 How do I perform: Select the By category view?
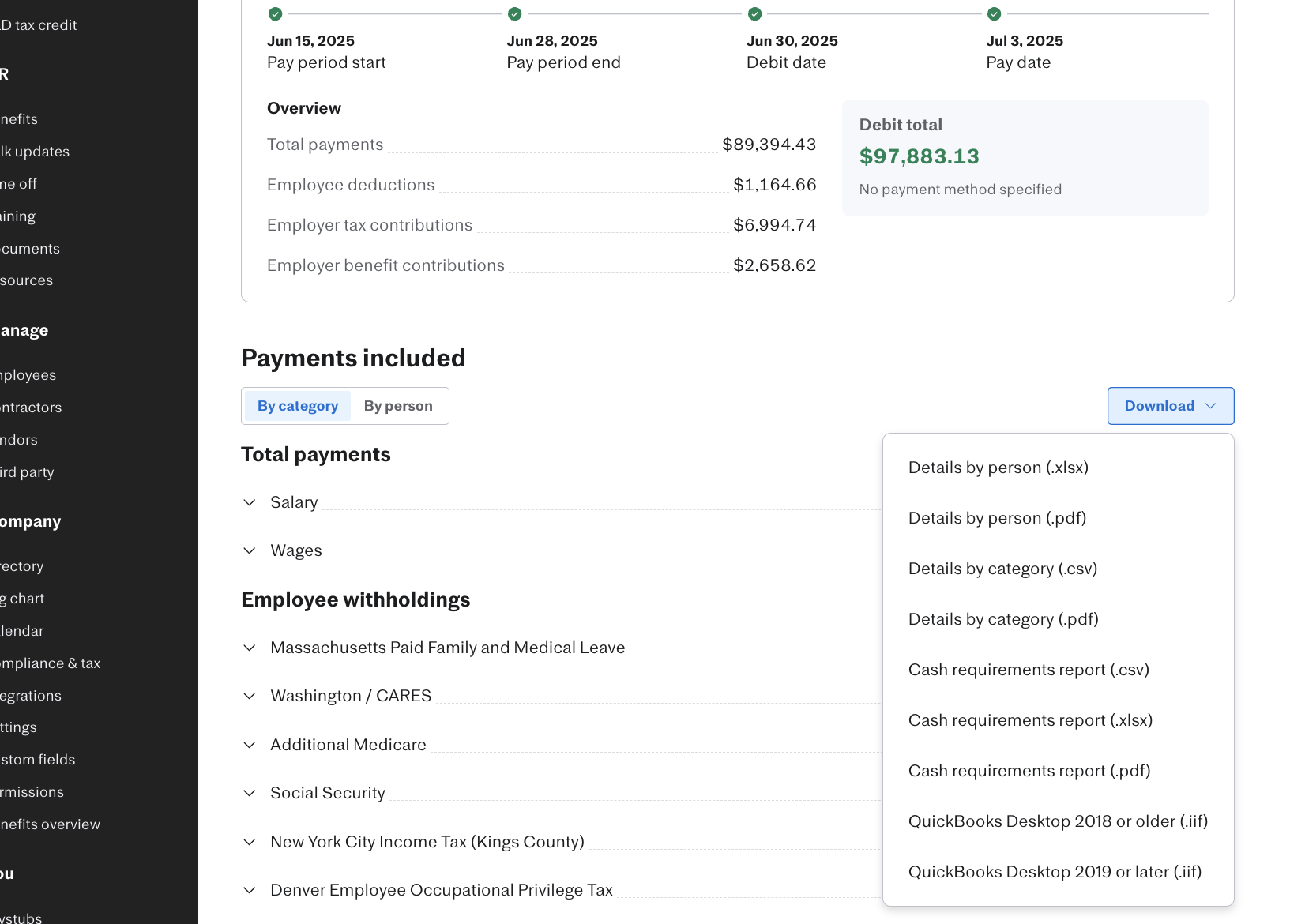[x=298, y=406]
